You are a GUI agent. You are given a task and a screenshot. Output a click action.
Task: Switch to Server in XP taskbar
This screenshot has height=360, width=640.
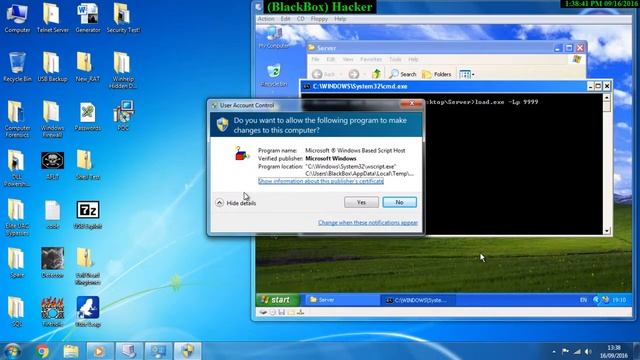pos(342,300)
